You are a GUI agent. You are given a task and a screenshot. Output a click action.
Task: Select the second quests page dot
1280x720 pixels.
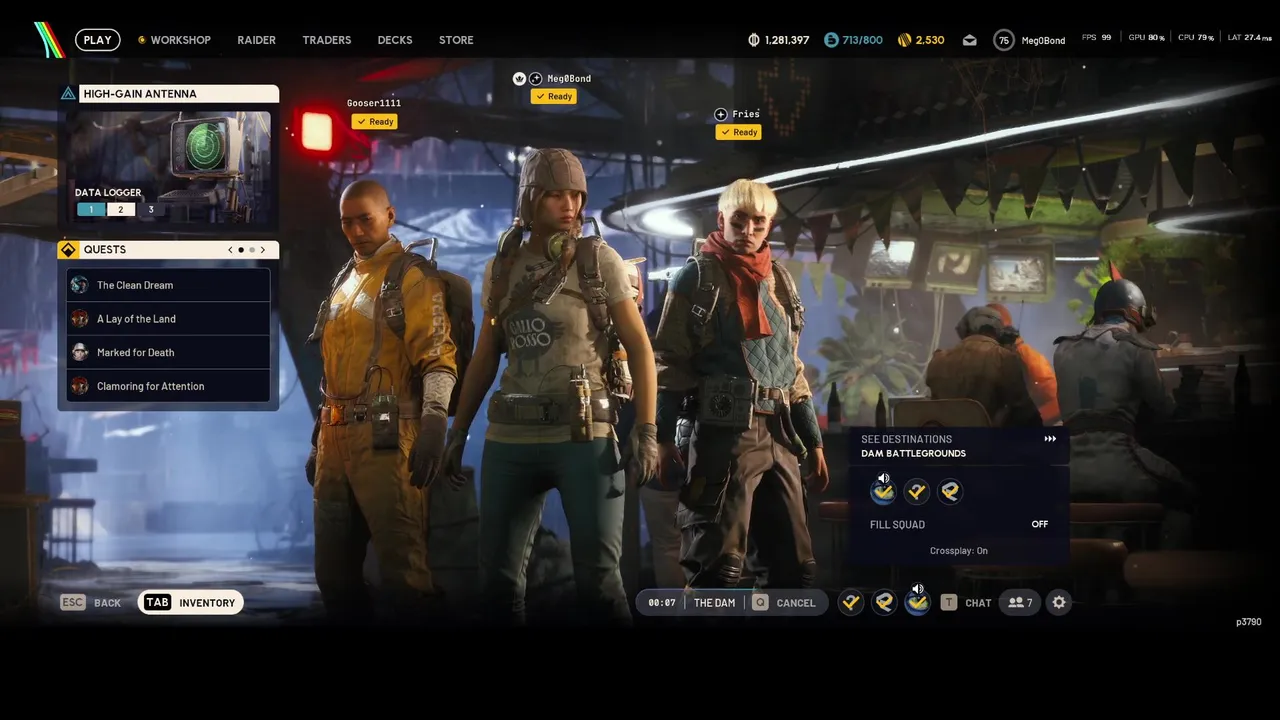tap(252, 250)
